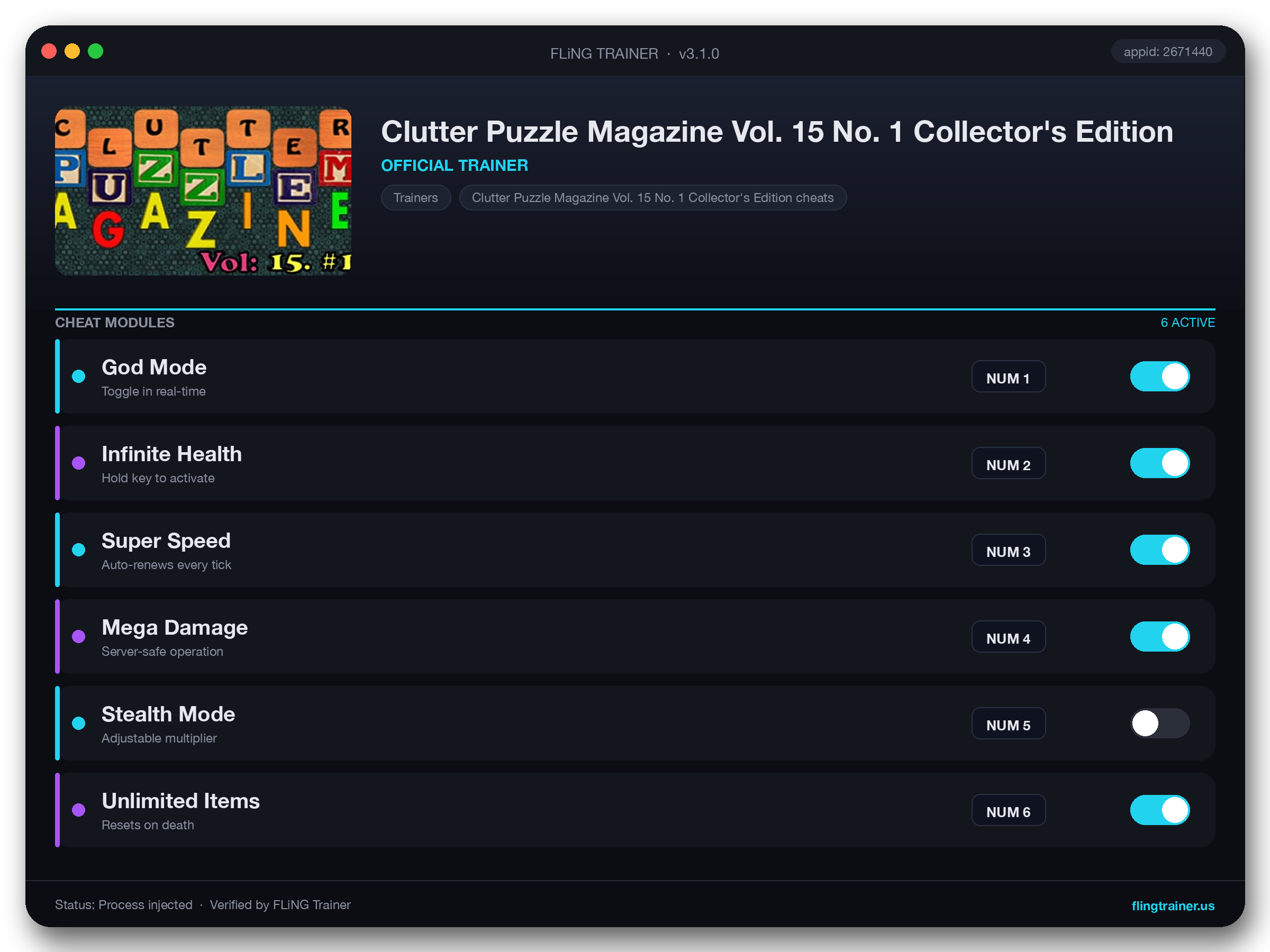Enable the Stealth Mode switch
The height and width of the screenshot is (952, 1270).
(x=1159, y=723)
